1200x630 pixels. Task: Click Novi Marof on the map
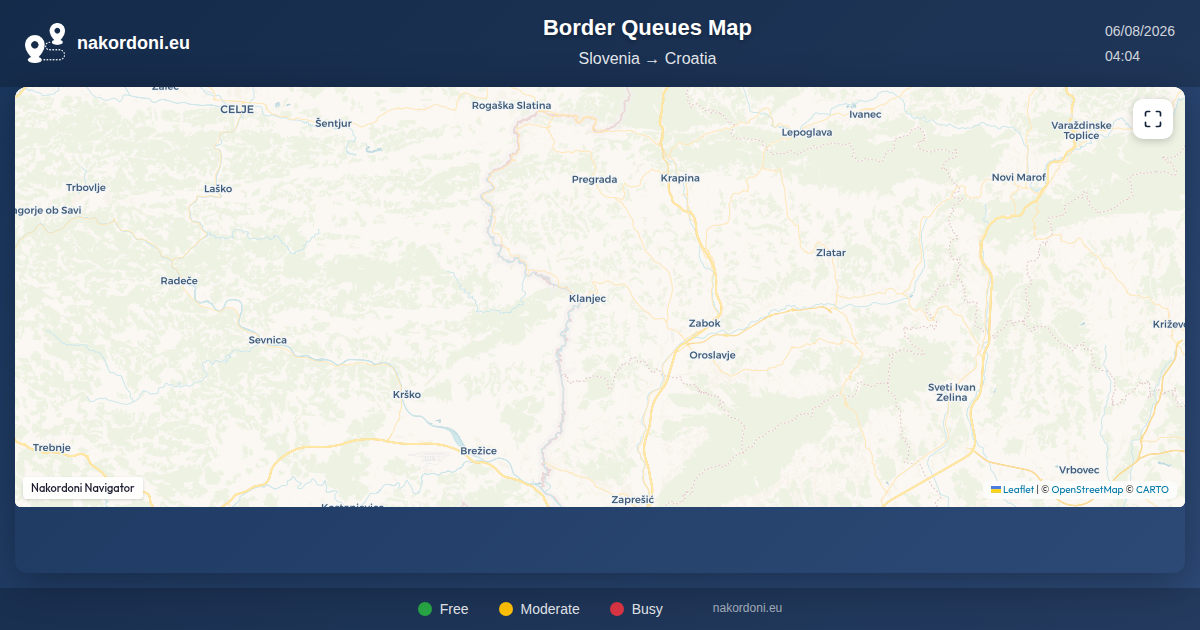[1018, 177]
